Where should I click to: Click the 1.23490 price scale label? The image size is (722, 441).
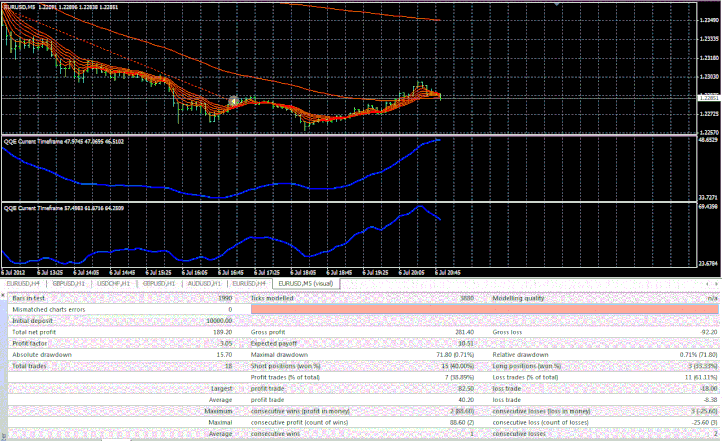[x=709, y=20]
